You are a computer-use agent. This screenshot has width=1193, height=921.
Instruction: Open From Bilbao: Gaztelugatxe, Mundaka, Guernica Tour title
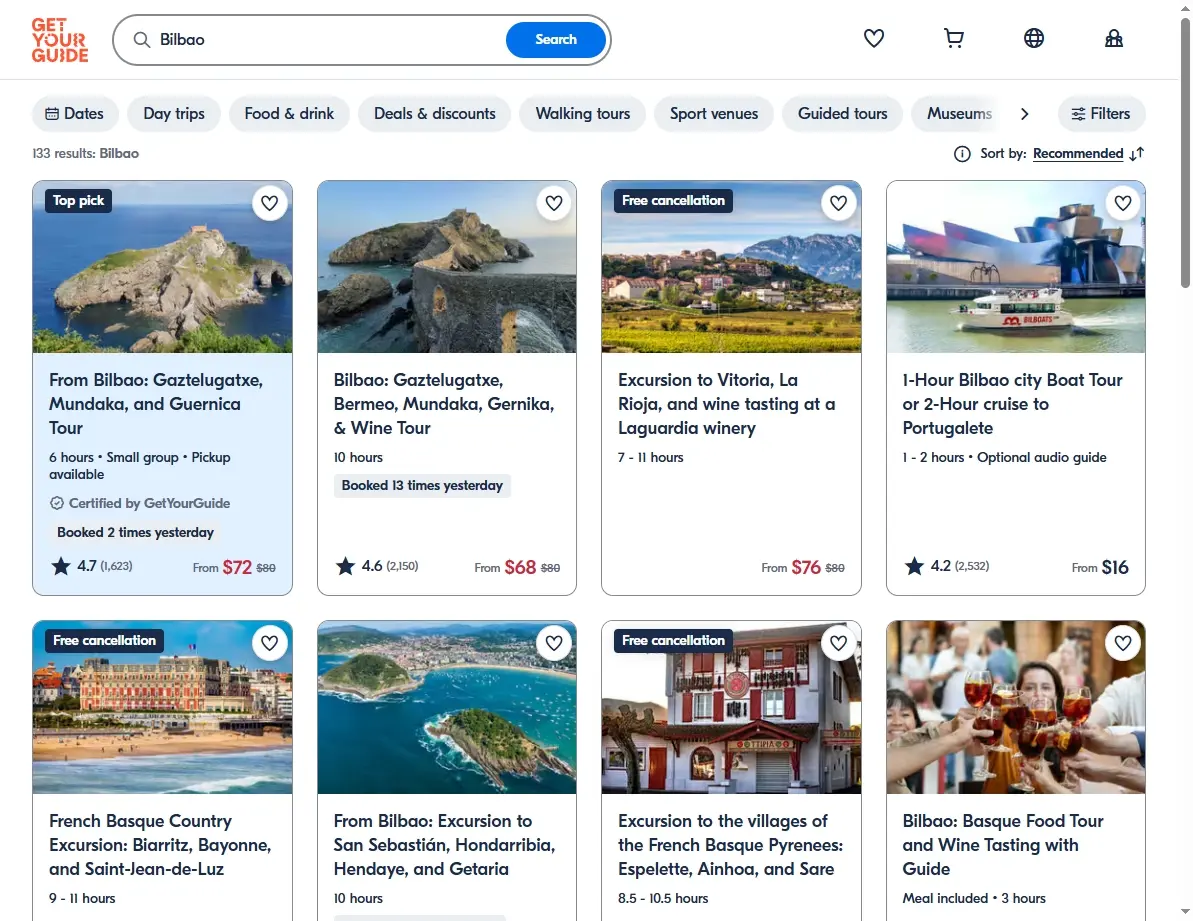156,404
